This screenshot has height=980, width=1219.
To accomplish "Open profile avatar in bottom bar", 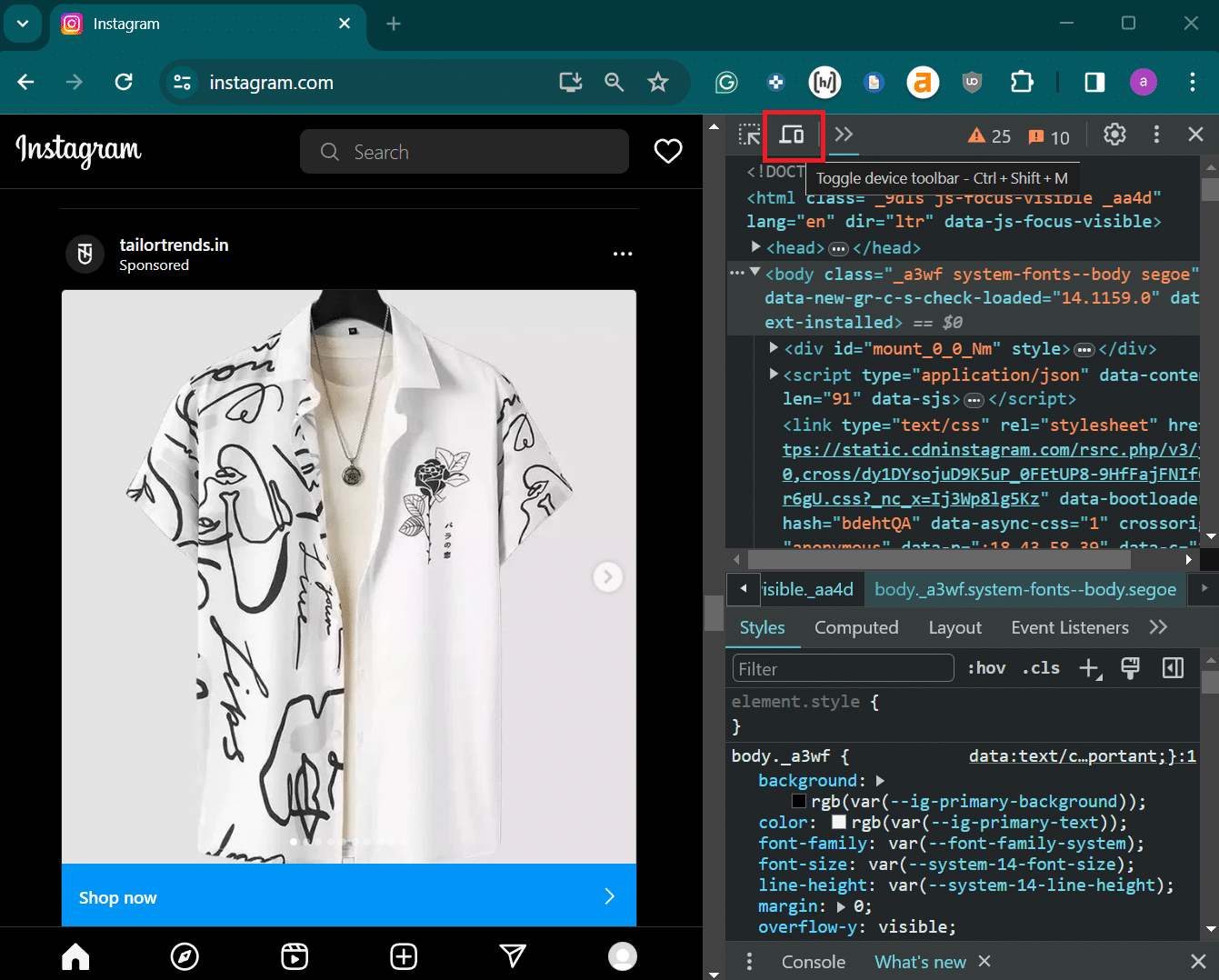I will 623,955.
